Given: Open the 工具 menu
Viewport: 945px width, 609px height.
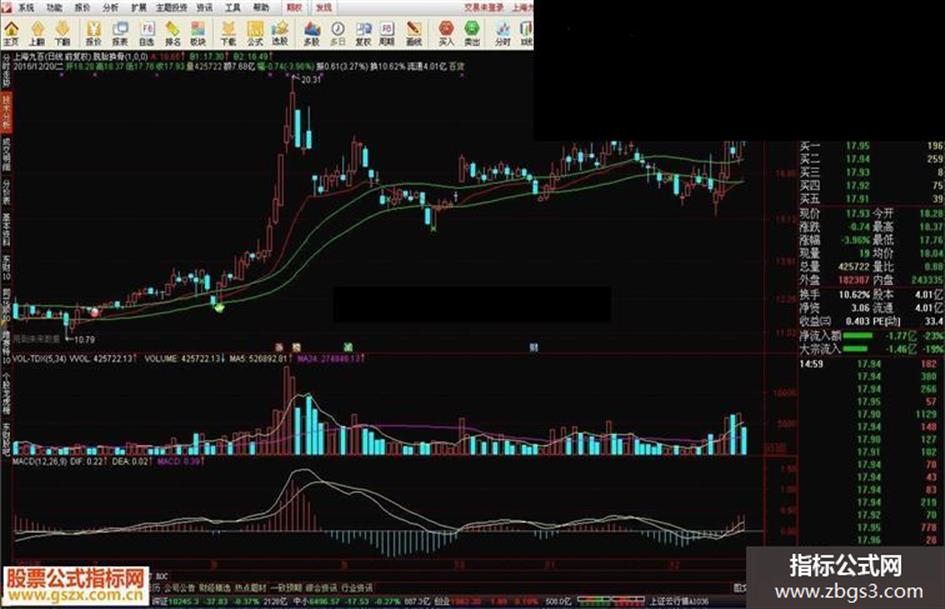Looking at the screenshot, I should [233, 8].
